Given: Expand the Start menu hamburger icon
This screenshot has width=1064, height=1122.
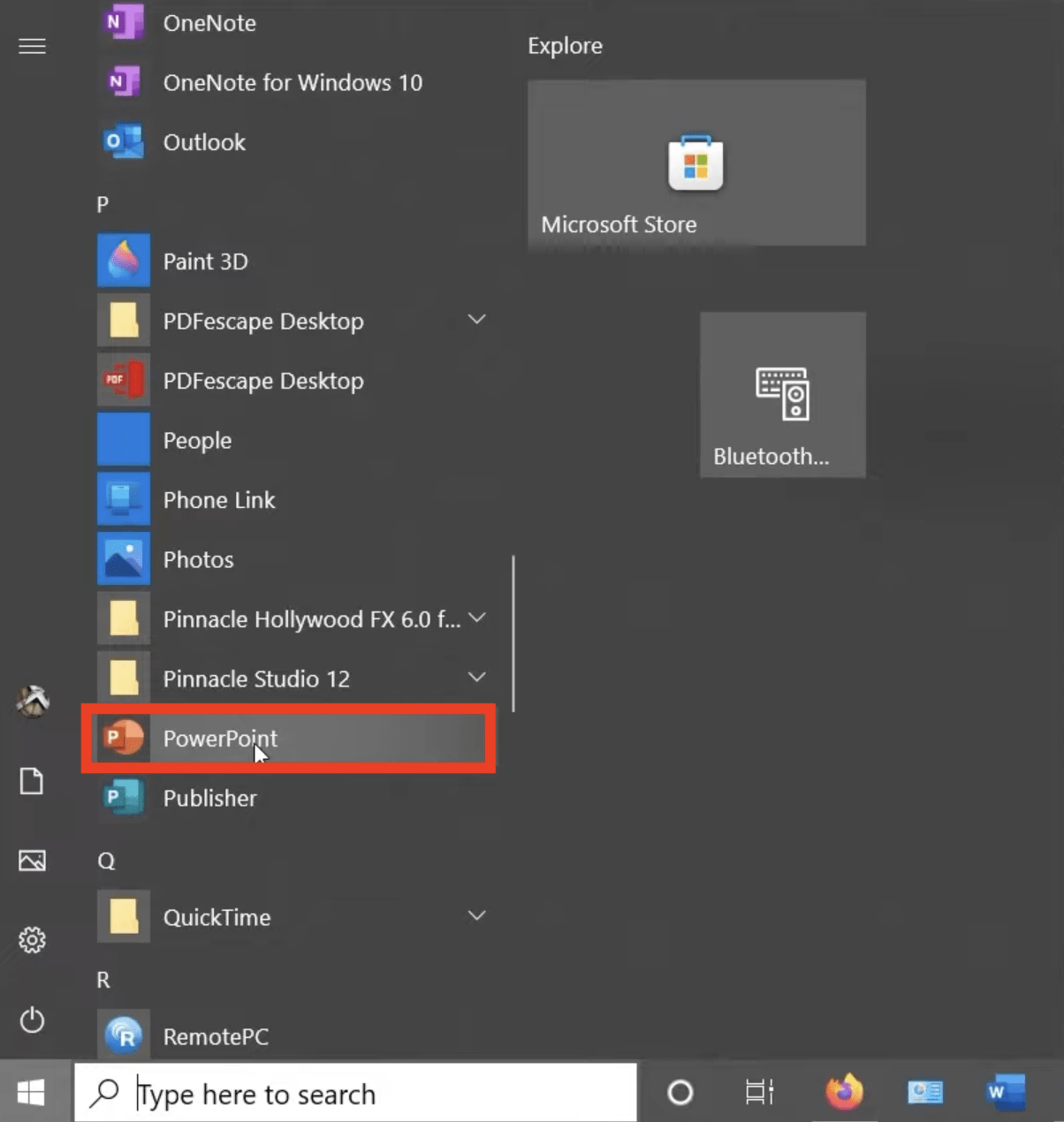Looking at the screenshot, I should pyautogui.click(x=32, y=46).
